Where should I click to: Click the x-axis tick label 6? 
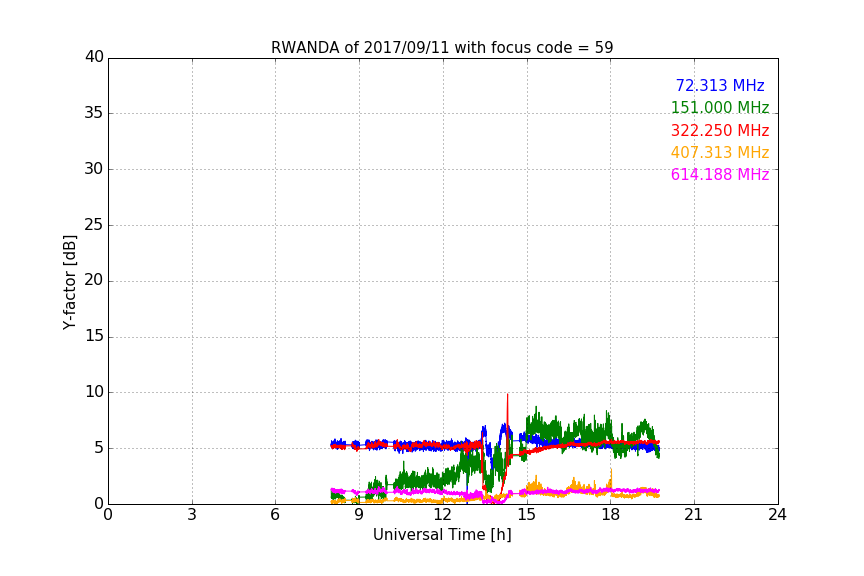[x=276, y=515]
